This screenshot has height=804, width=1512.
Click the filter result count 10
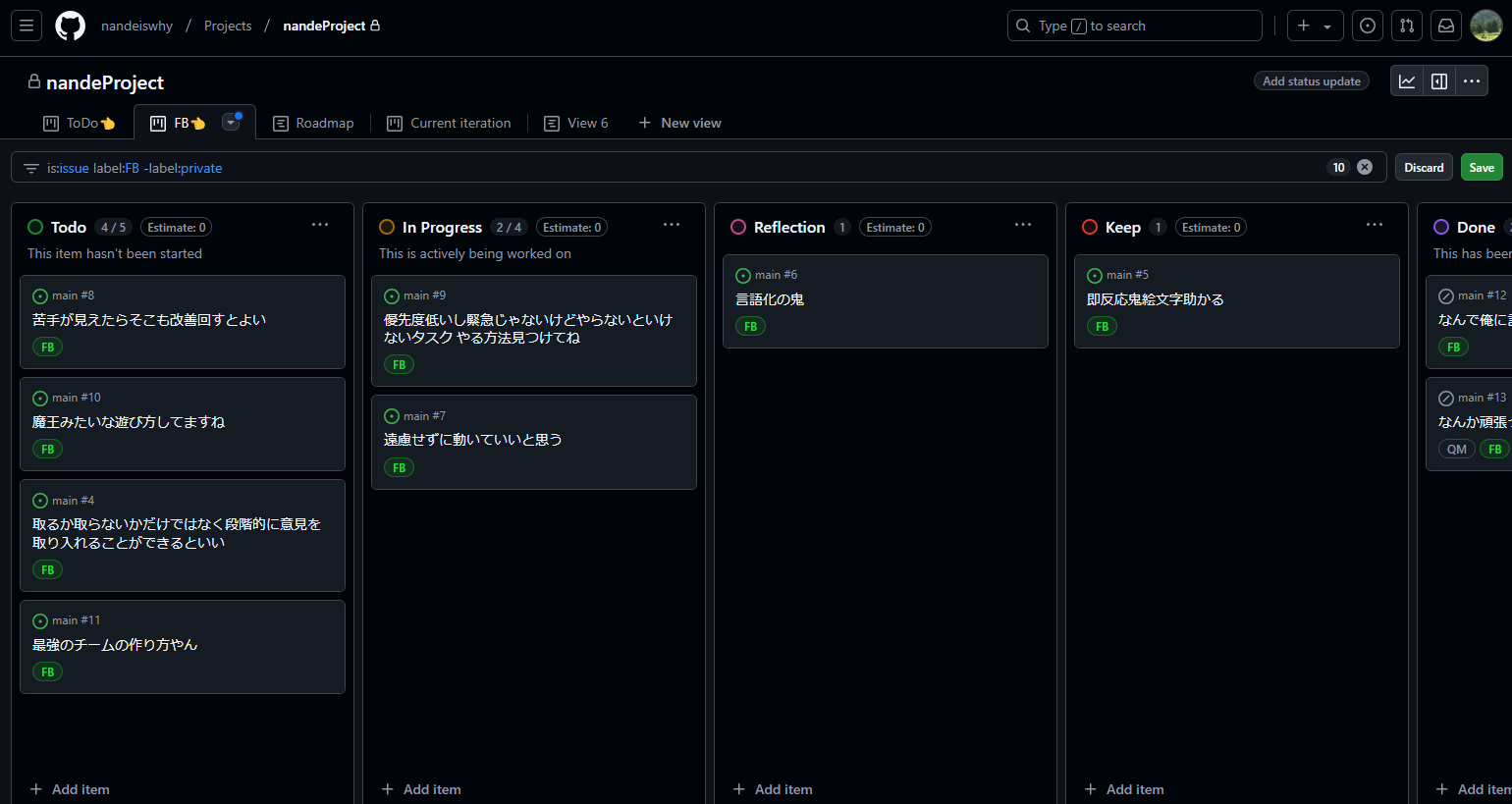1338,167
